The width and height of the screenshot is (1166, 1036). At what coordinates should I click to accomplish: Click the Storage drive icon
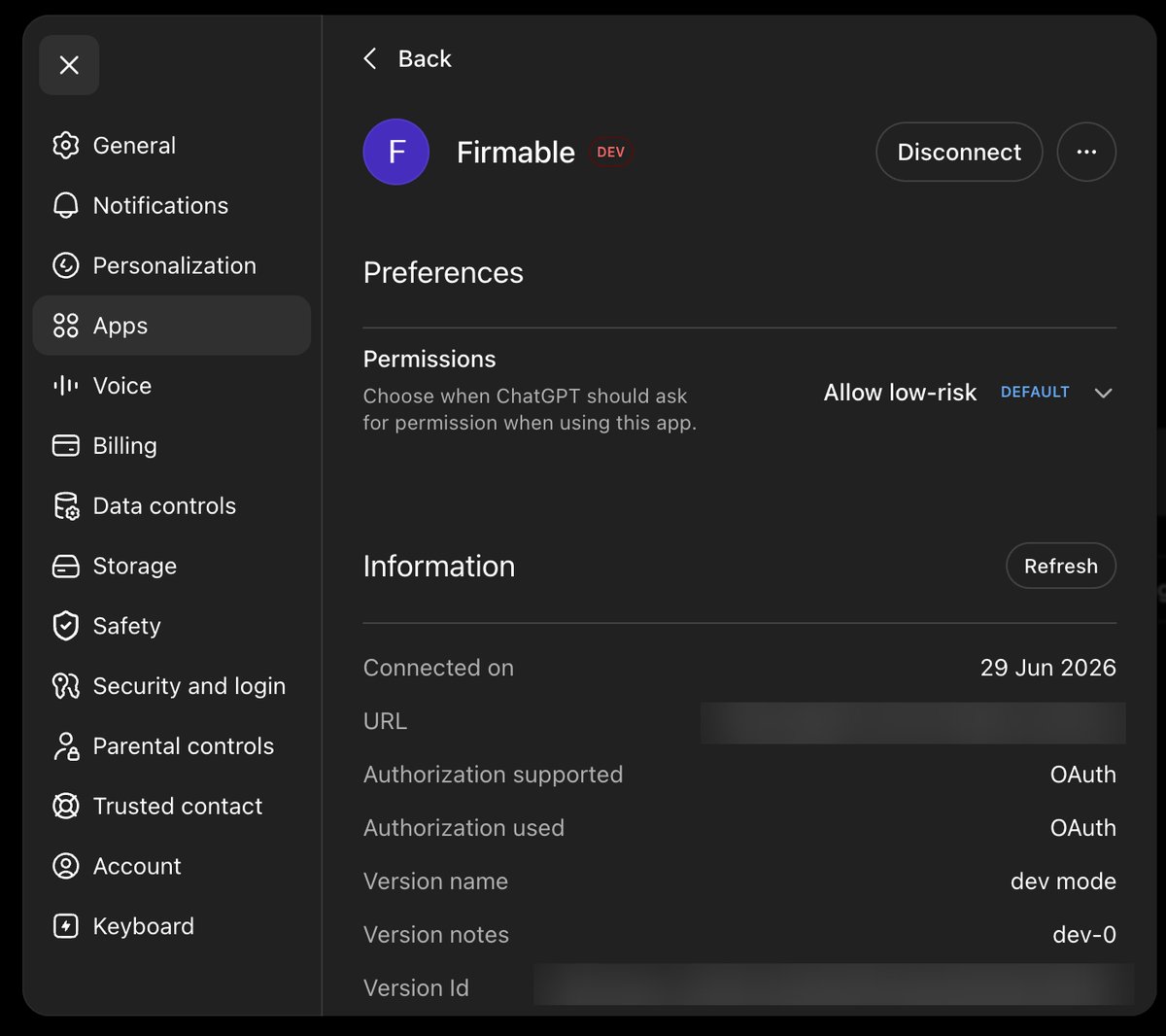click(65, 567)
